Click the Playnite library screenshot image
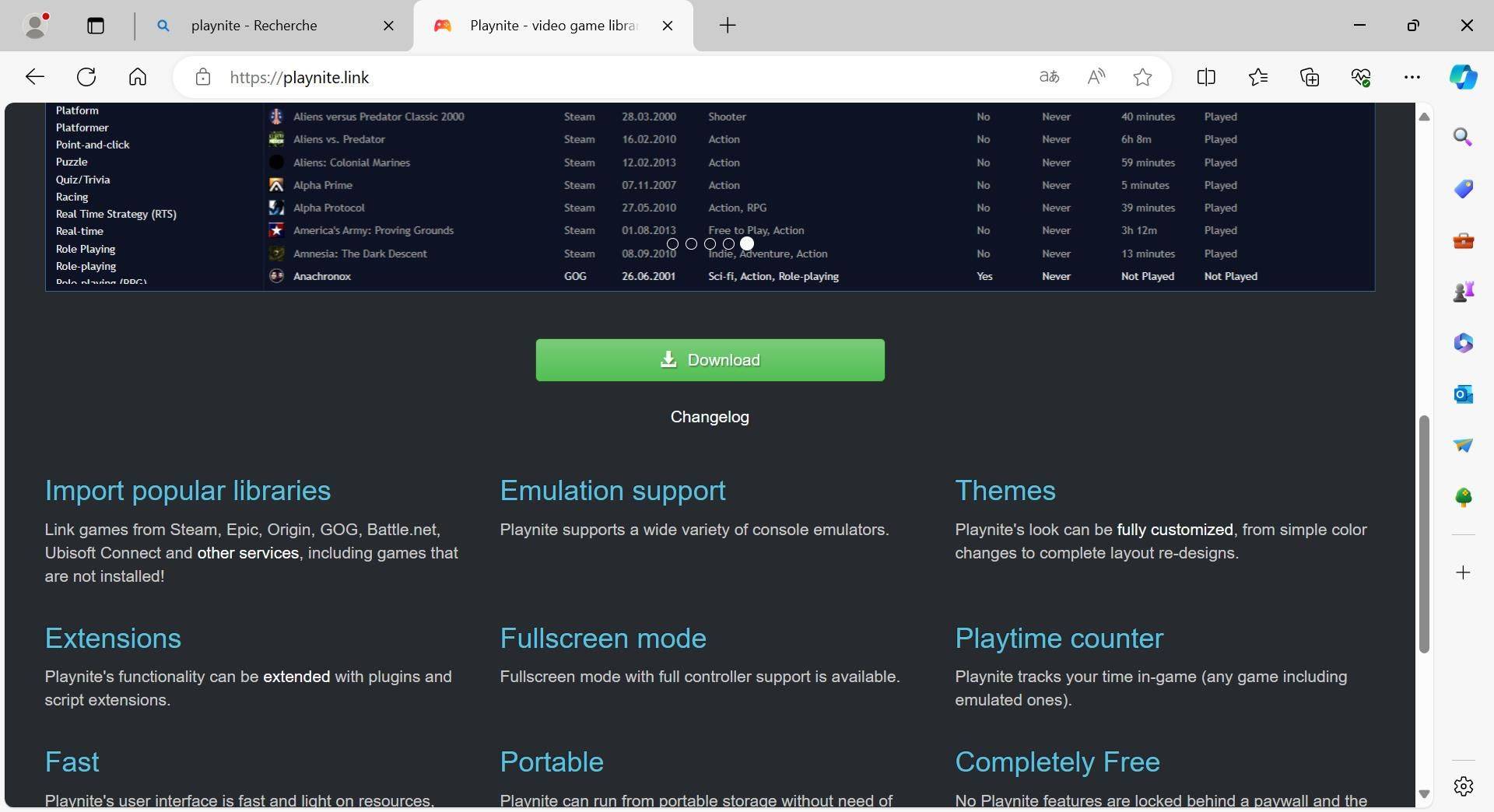Screen dimensions: 1494x812 coord(710,197)
